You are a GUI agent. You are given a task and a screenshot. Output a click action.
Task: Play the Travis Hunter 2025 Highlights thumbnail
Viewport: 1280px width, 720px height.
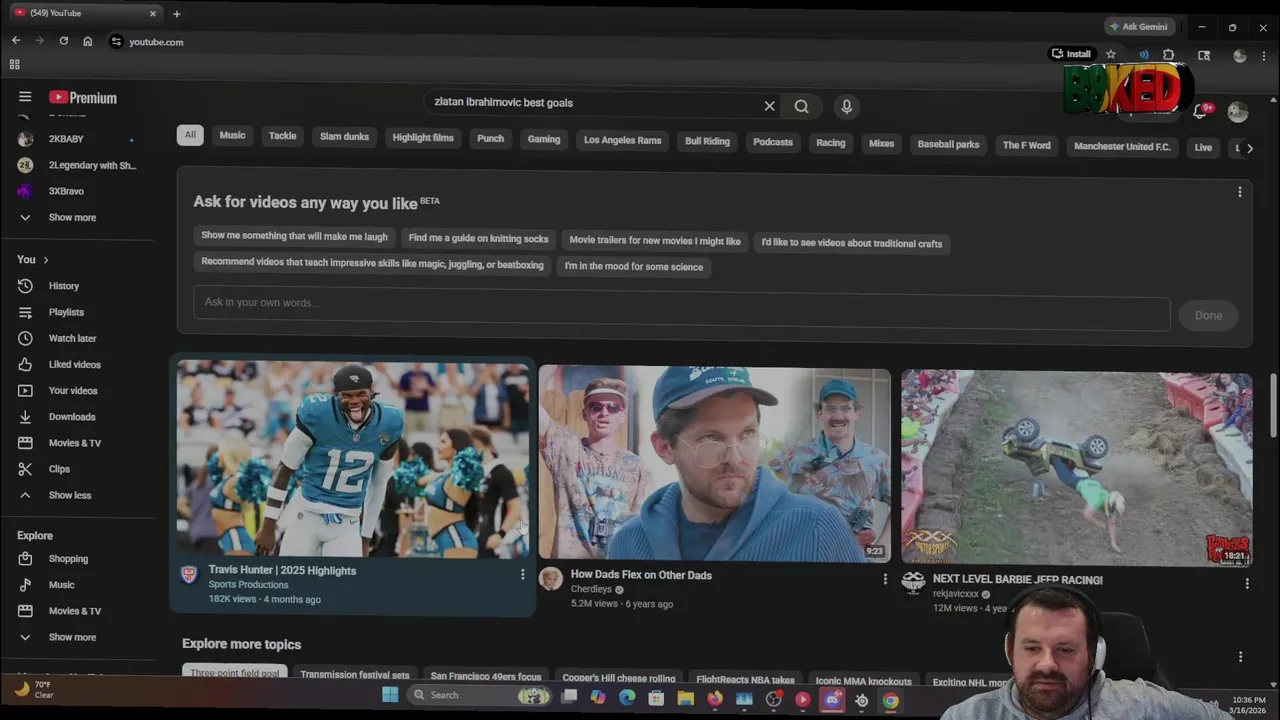pos(352,459)
